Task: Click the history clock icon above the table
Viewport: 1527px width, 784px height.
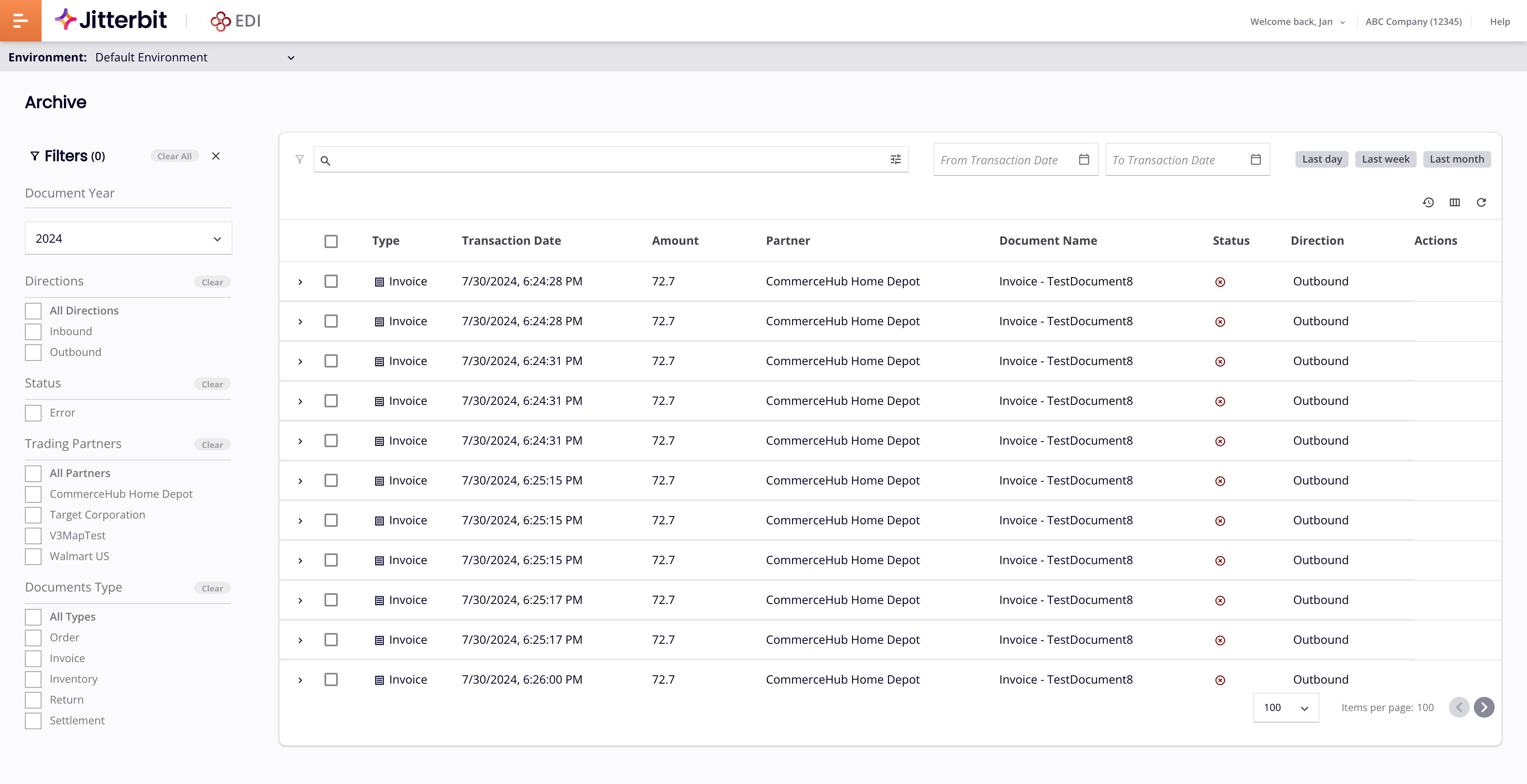Action: tap(1429, 203)
